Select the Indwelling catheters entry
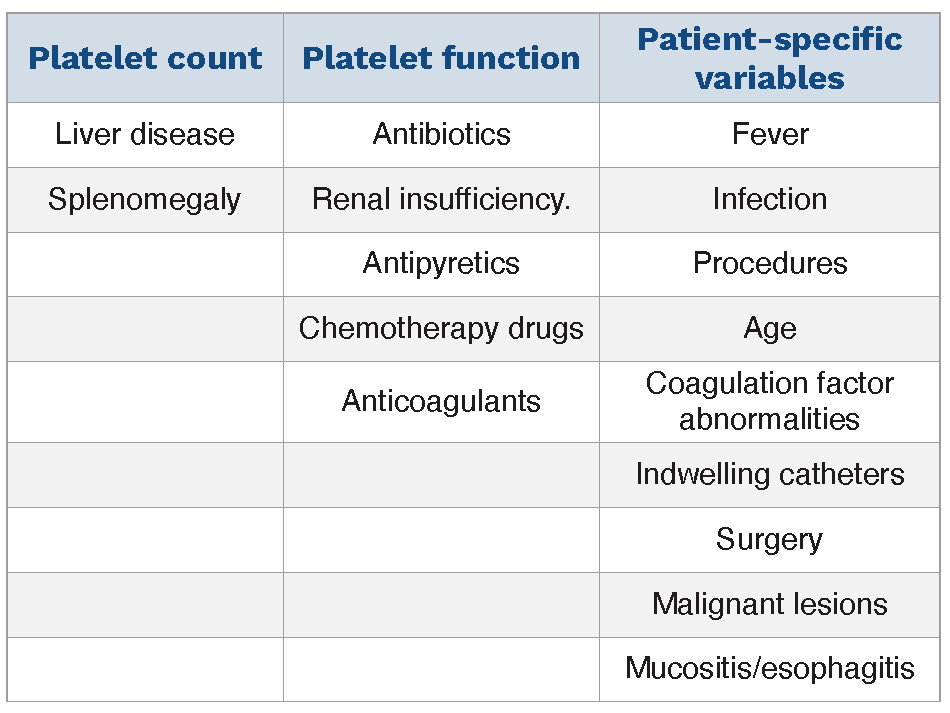The image size is (950, 713). coord(769,474)
